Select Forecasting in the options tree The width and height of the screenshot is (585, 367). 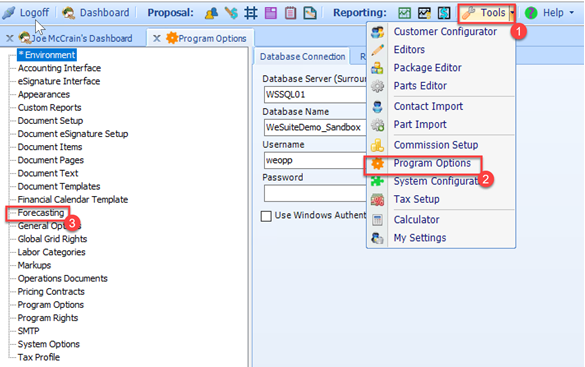(41, 213)
